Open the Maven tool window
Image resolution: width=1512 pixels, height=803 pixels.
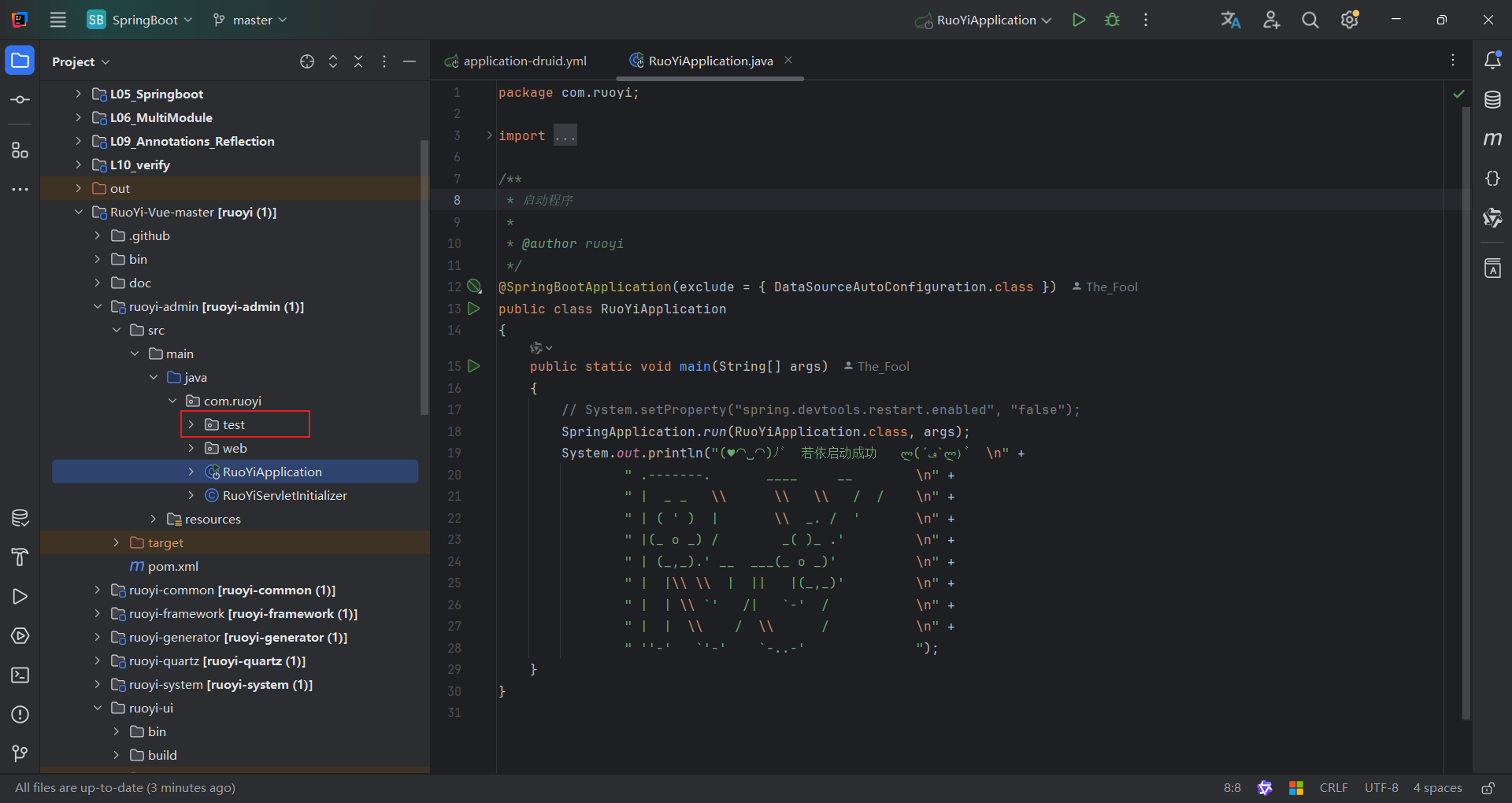tap(1492, 139)
